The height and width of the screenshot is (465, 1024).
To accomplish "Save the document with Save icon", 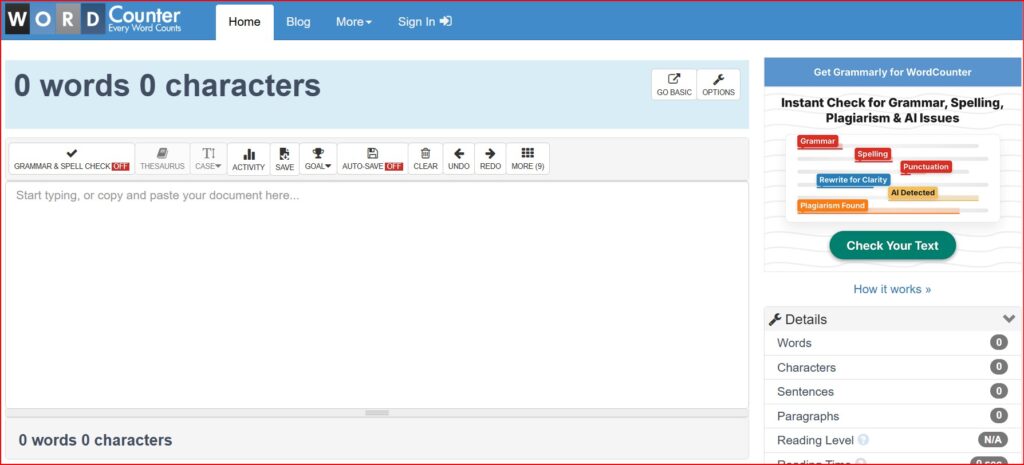I will 285,159.
